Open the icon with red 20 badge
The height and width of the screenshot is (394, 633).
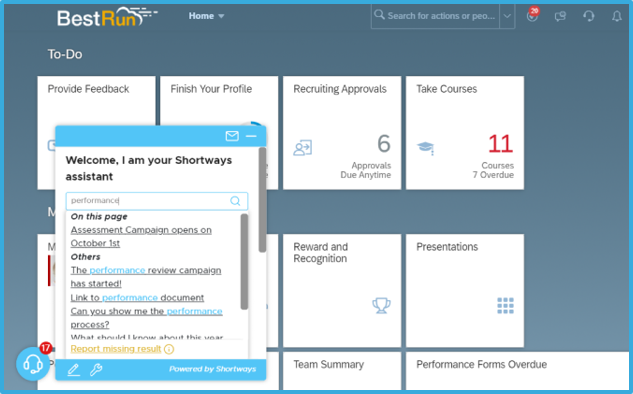pyautogui.click(x=532, y=15)
